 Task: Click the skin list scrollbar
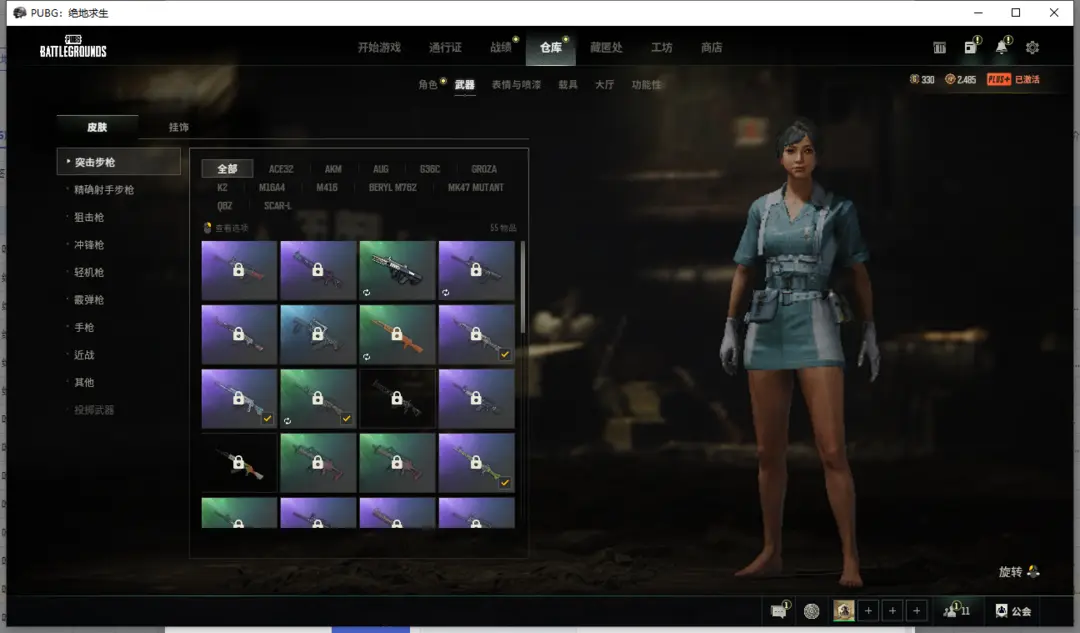coord(523,287)
